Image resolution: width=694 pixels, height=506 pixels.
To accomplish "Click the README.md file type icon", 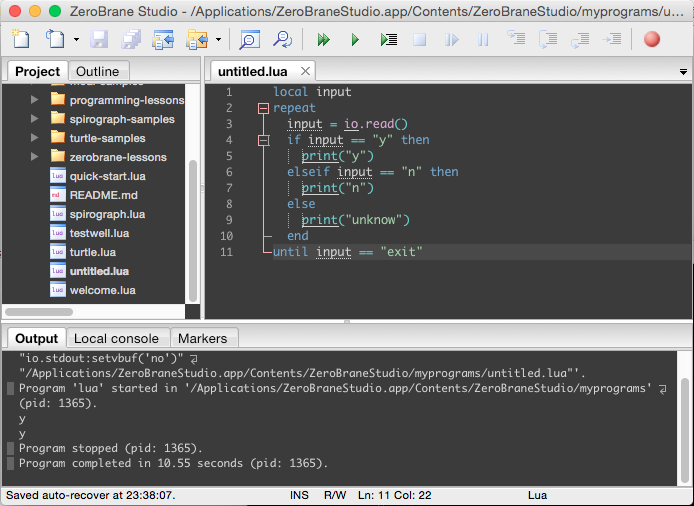I will [58, 195].
